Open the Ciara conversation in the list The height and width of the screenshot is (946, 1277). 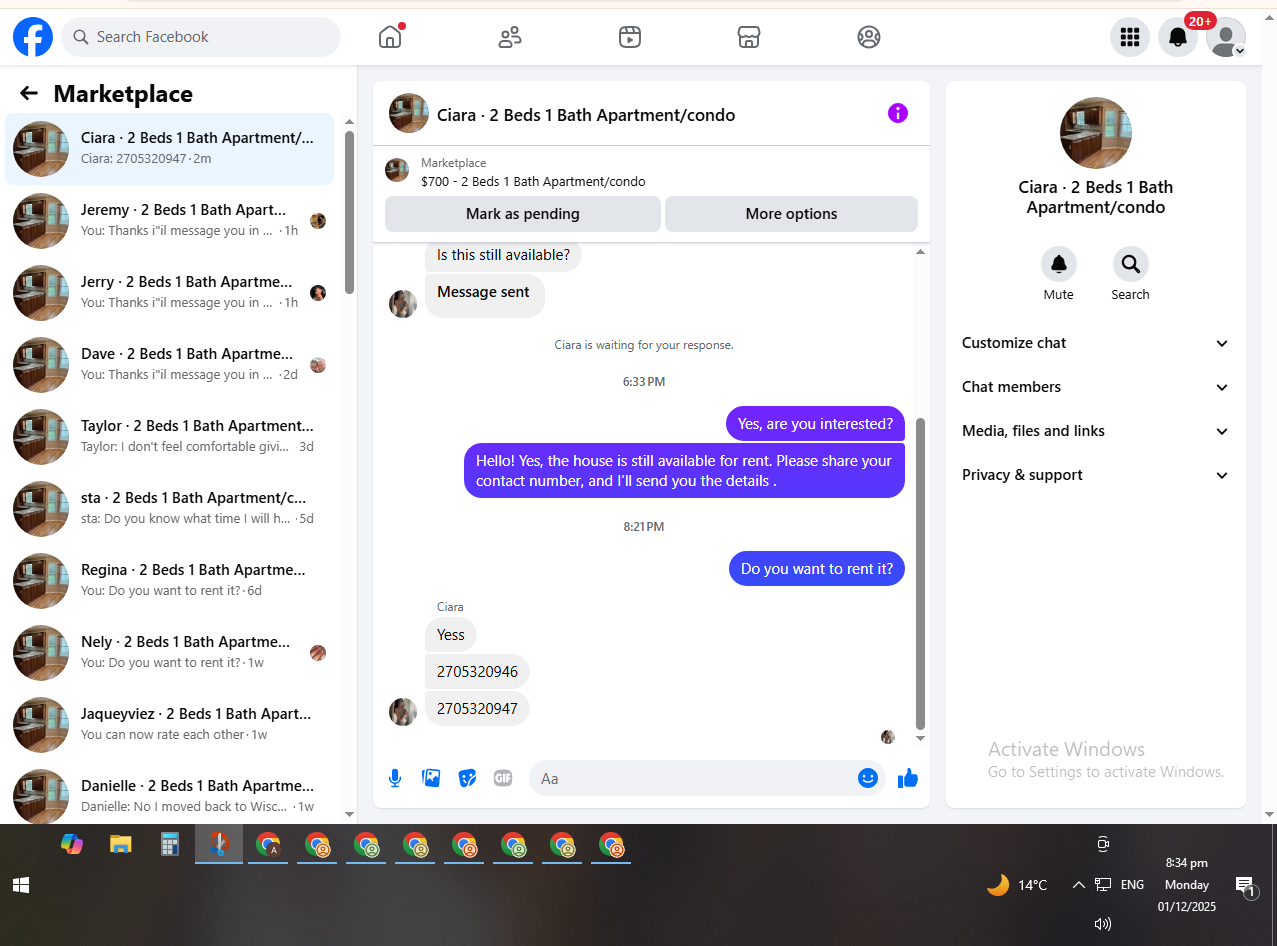[170, 149]
